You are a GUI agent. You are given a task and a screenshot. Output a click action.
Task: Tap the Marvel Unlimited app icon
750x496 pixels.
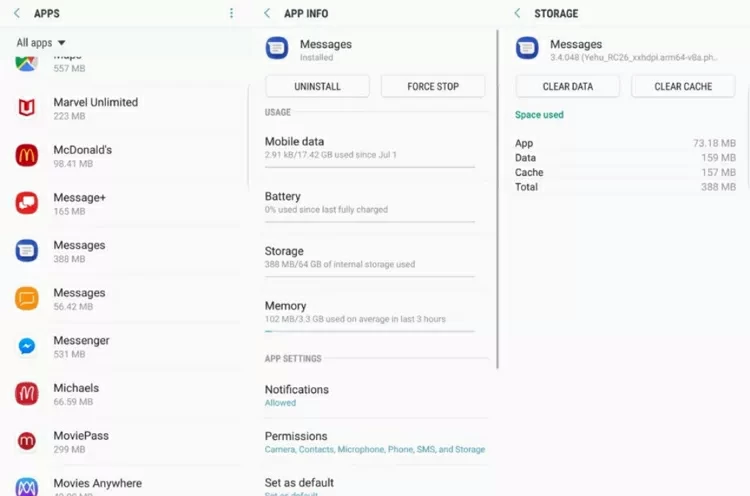click(x=27, y=108)
